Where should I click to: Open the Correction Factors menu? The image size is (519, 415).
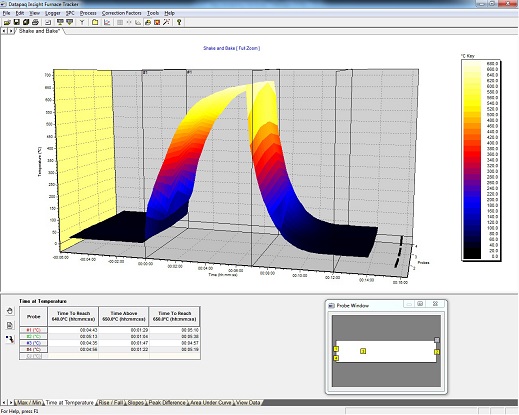[122, 13]
